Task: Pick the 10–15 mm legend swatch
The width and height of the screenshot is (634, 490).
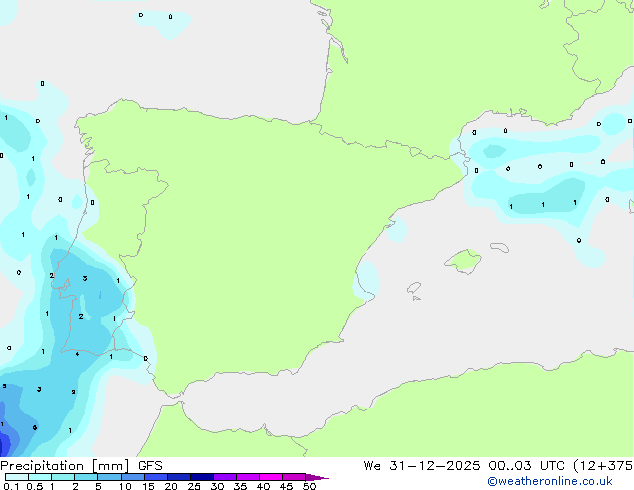Action: tap(132, 477)
